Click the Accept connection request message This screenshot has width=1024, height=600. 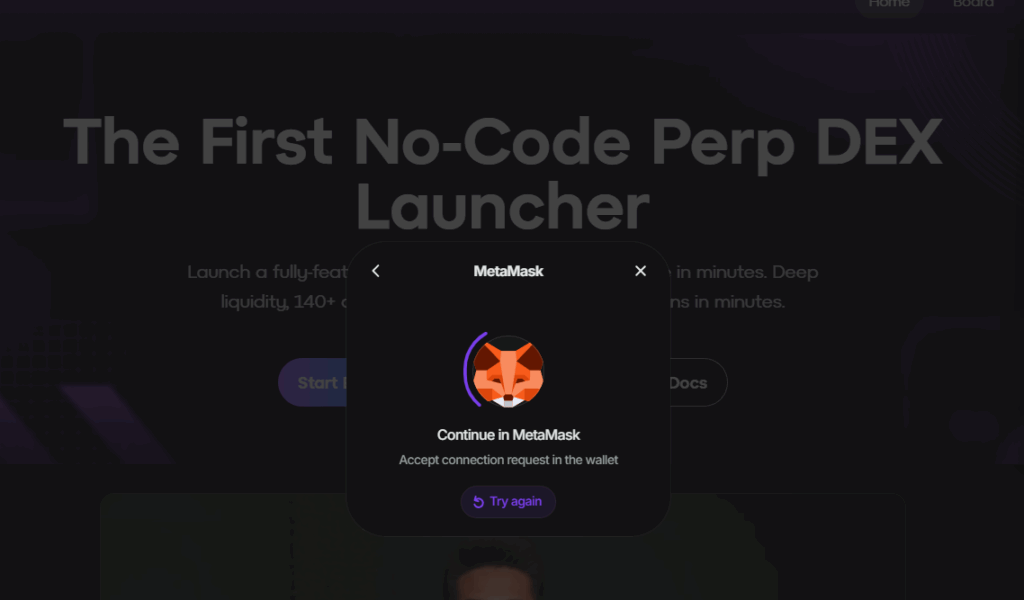tap(508, 460)
